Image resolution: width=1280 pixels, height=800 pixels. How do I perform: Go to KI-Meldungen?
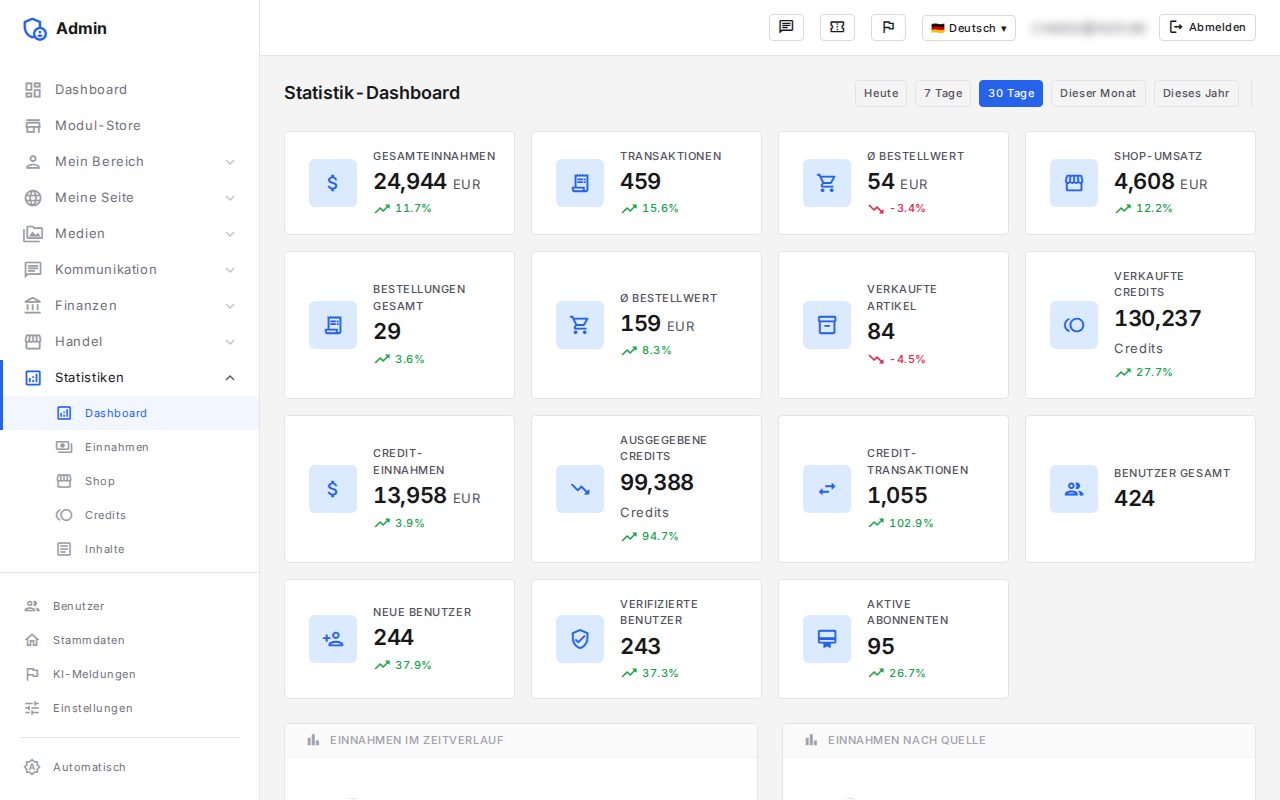130,674
